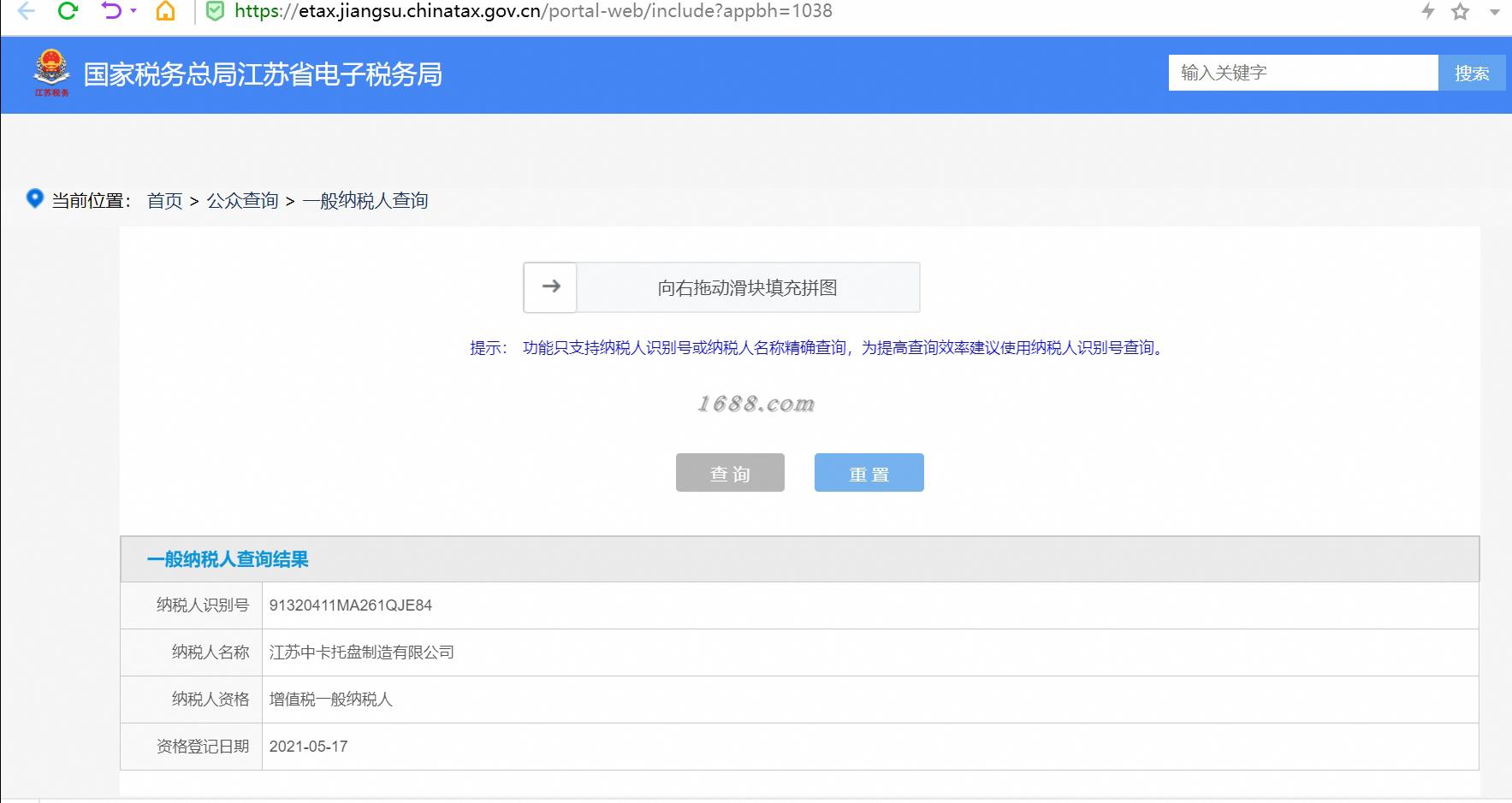Click the 一般纳税人查询结果 header
The height and width of the screenshot is (803, 1512).
point(228,559)
